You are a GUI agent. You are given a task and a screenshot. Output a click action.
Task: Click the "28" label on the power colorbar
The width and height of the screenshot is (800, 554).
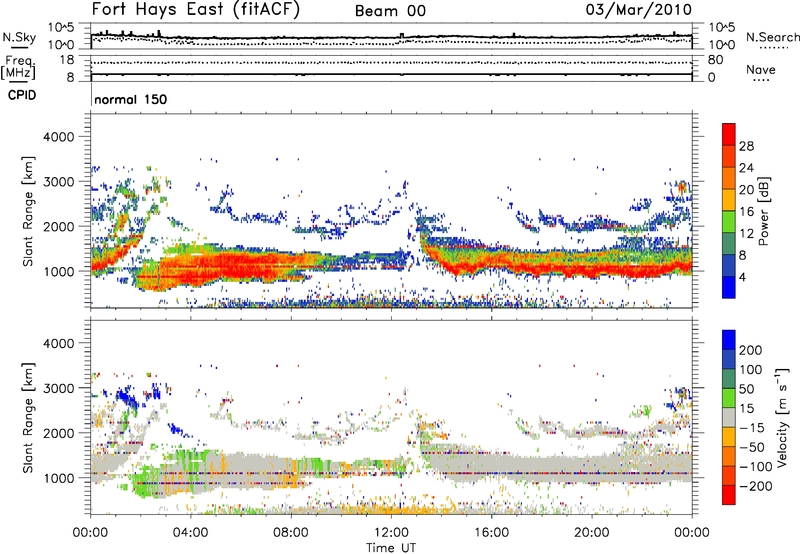click(746, 146)
